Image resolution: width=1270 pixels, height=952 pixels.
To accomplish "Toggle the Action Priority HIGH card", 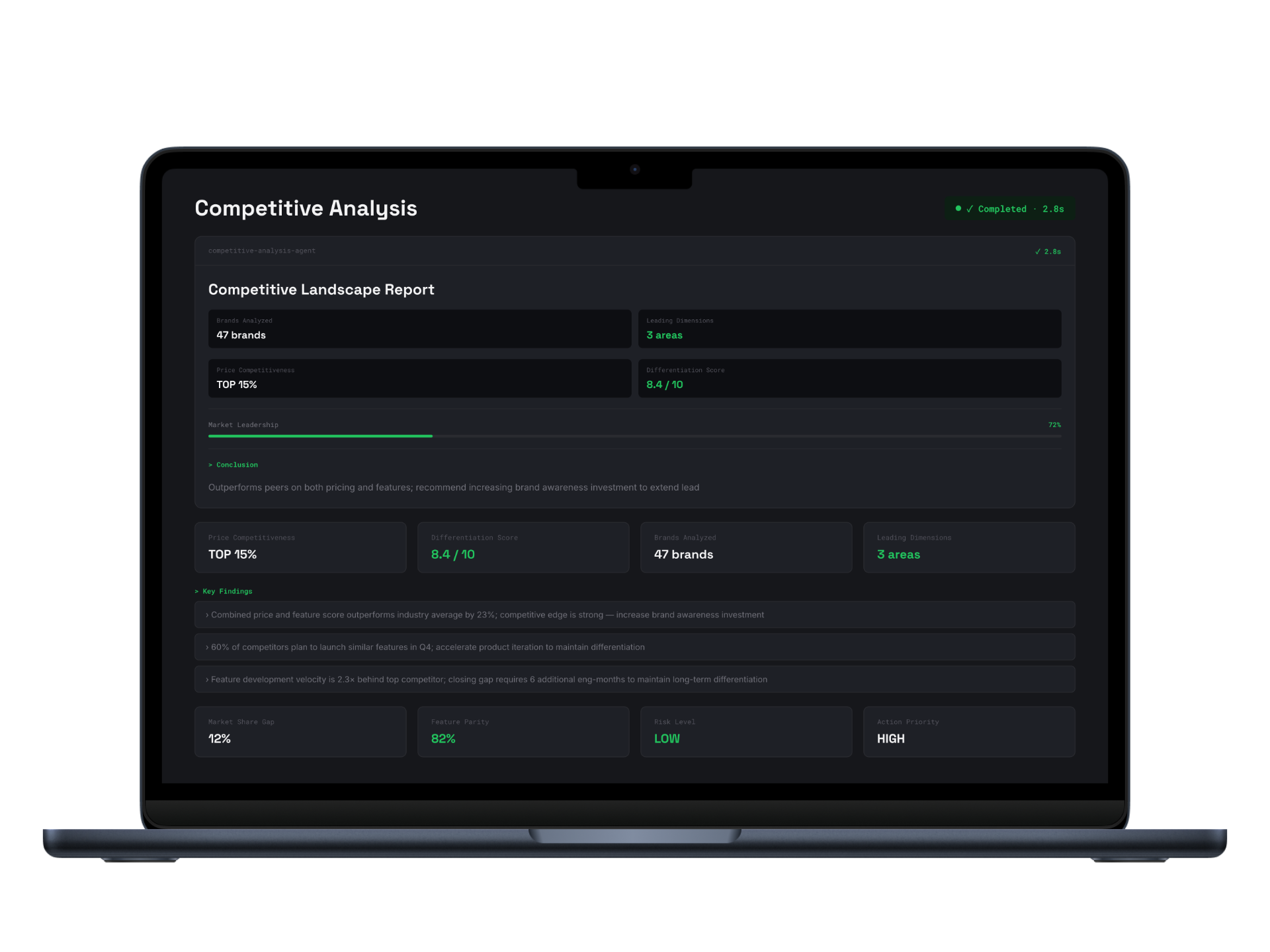I will pos(969,731).
